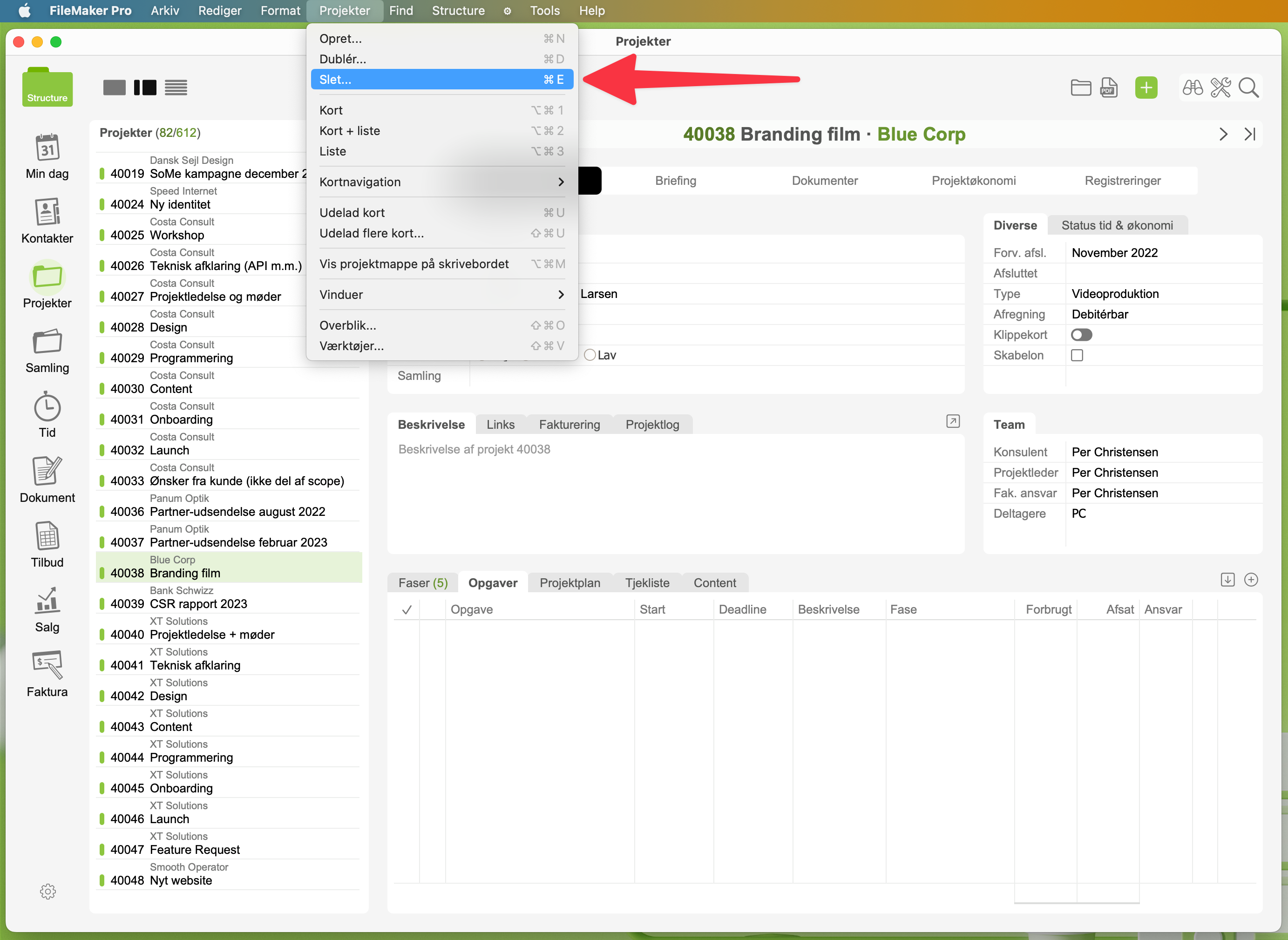Open settings gear at sidebar bottom

48,891
